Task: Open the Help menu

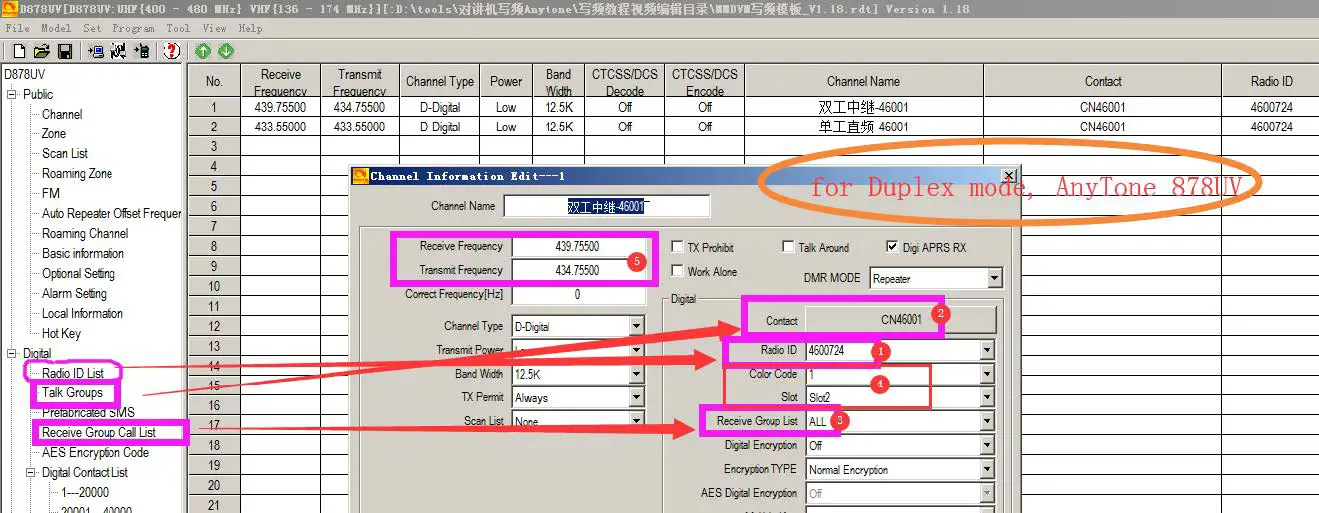Action: point(250,28)
